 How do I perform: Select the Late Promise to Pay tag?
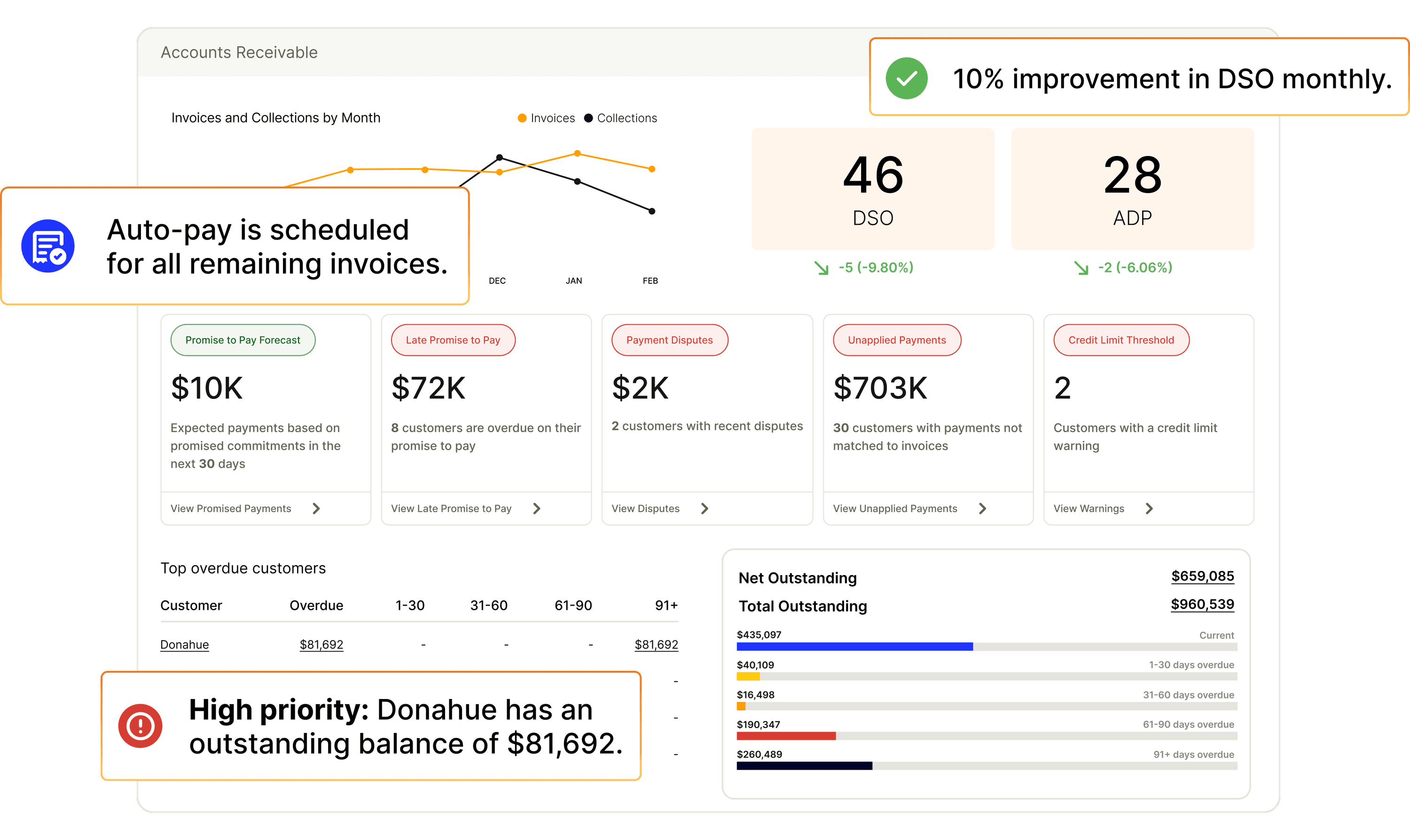[453, 340]
